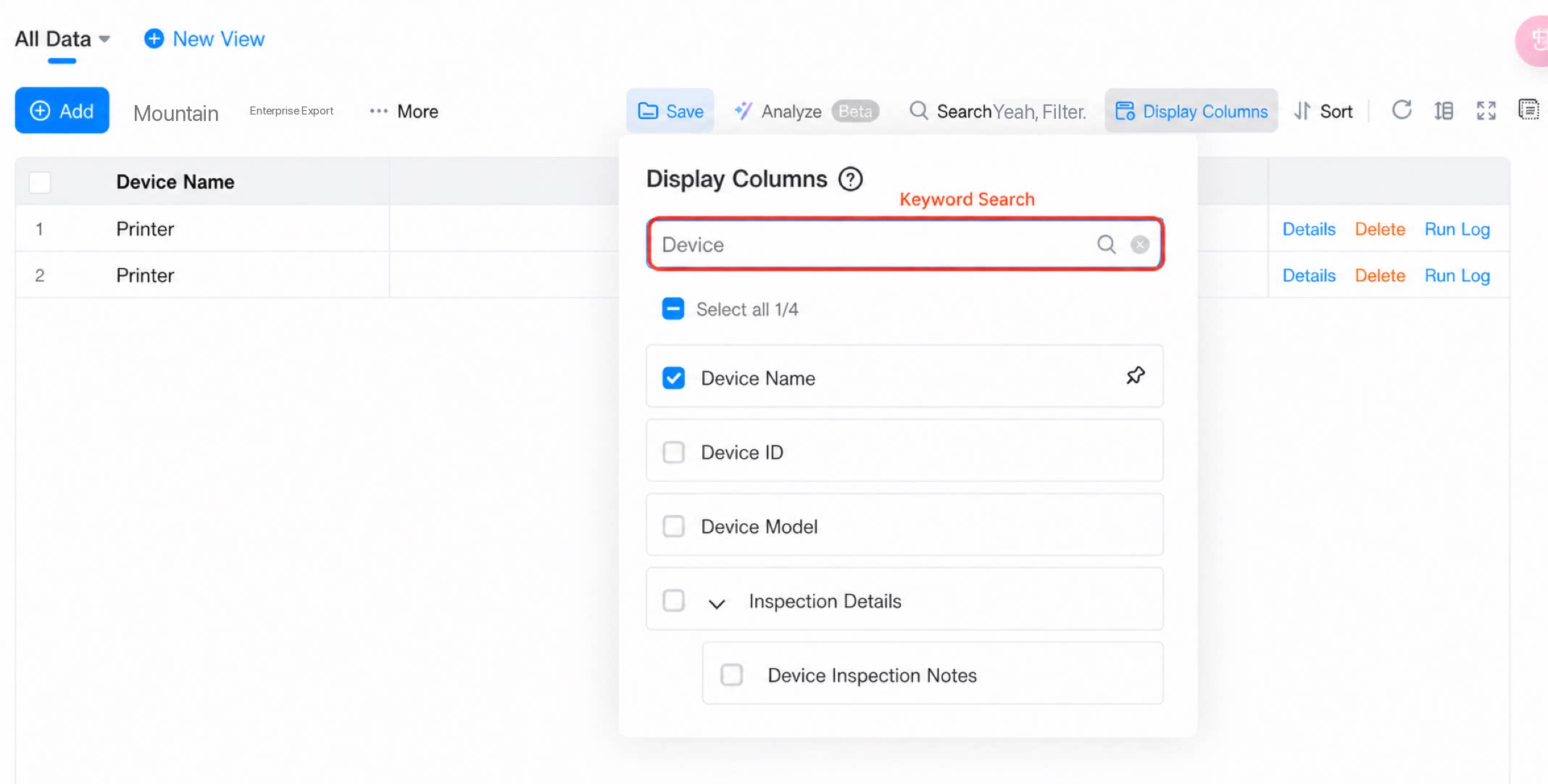Open the All Data view dropdown
The image size is (1548, 784).
click(x=62, y=38)
